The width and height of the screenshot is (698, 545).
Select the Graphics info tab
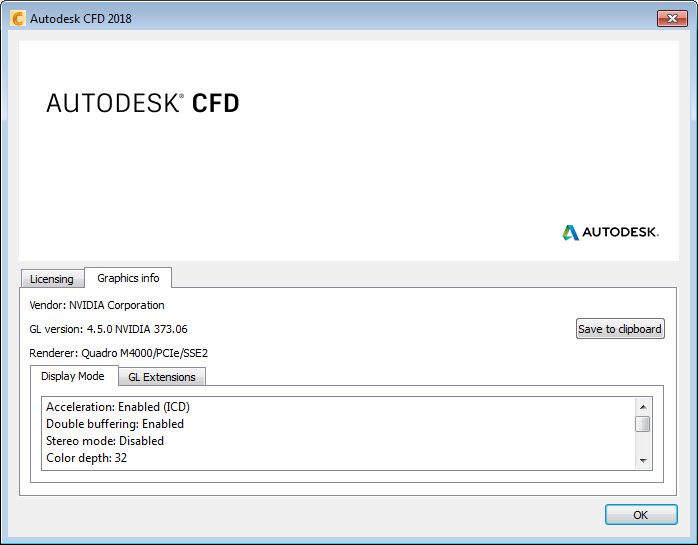(128, 278)
